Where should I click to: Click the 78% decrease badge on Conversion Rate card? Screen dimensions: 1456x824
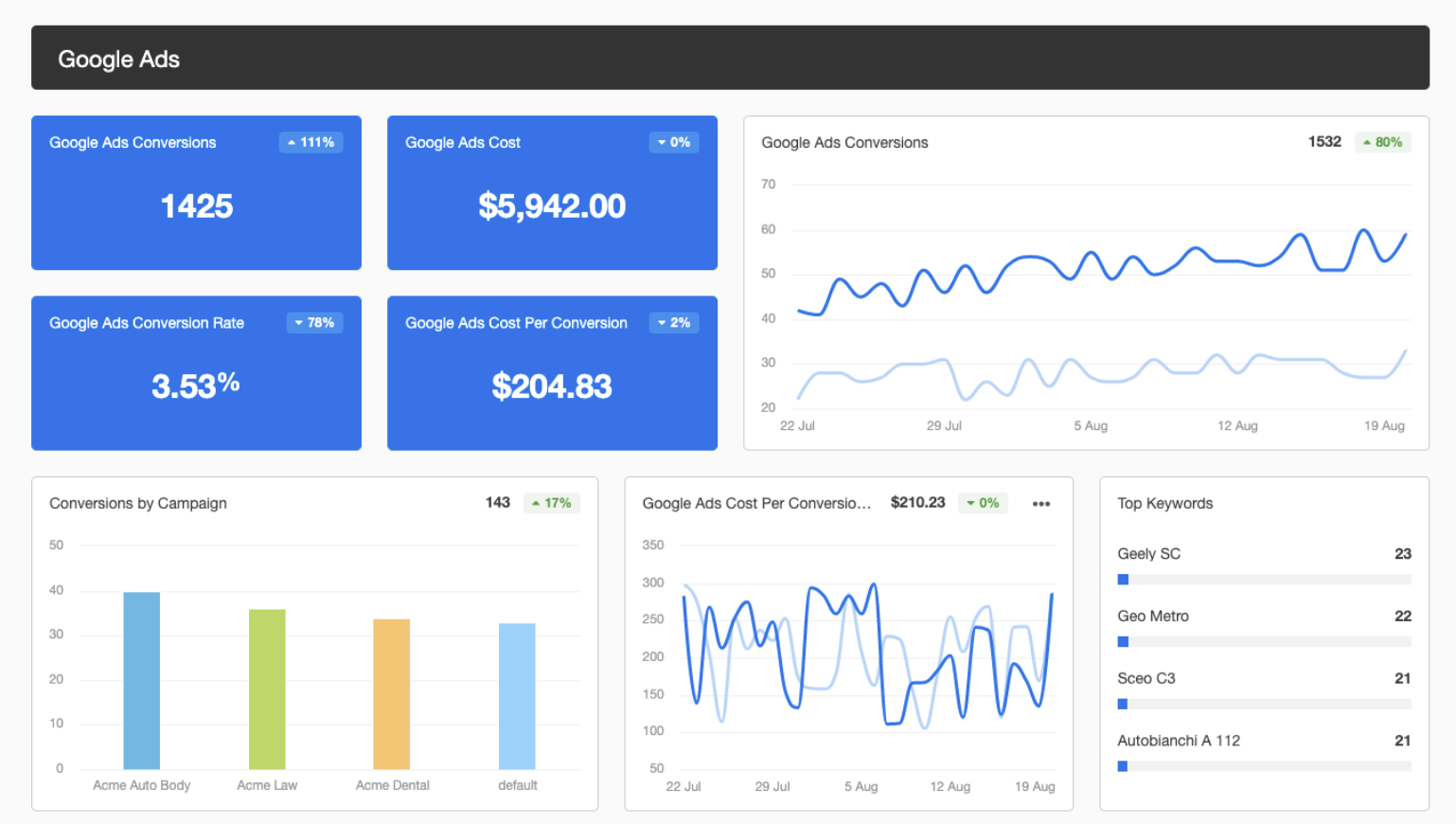315,323
